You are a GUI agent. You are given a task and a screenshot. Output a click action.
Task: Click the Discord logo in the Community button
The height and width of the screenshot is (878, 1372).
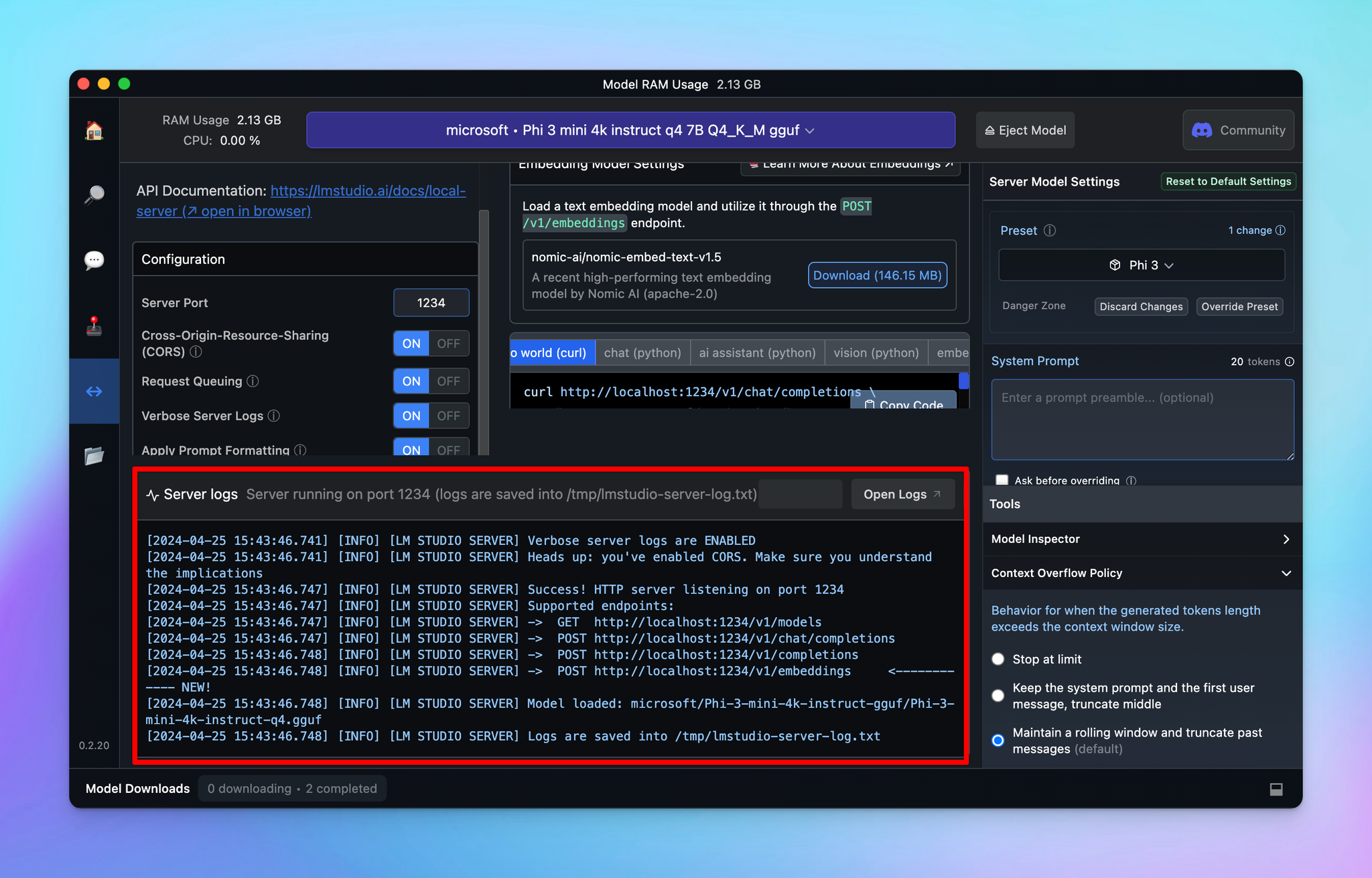[x=1202, y=130]
